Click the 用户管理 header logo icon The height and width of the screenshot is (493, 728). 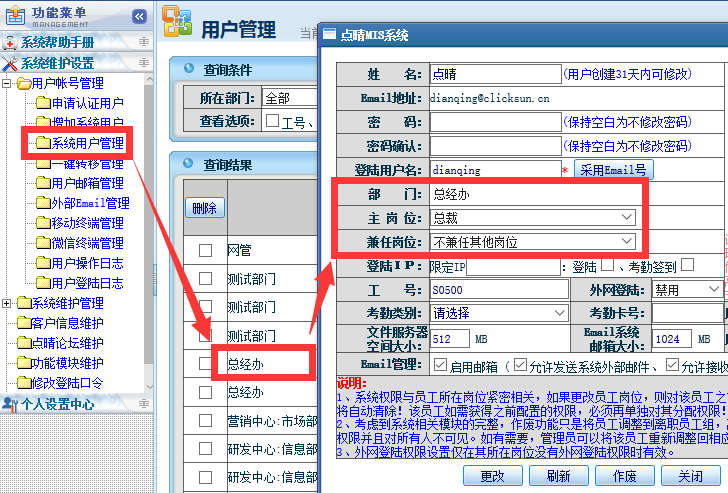tap(177, 25)
